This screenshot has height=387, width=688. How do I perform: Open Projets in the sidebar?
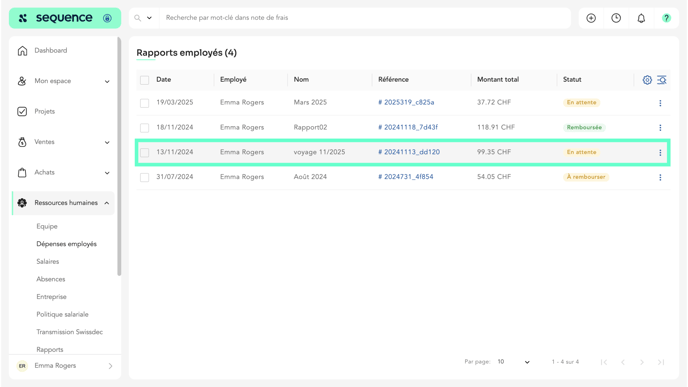pyautogui.click(x=45, y=111)
